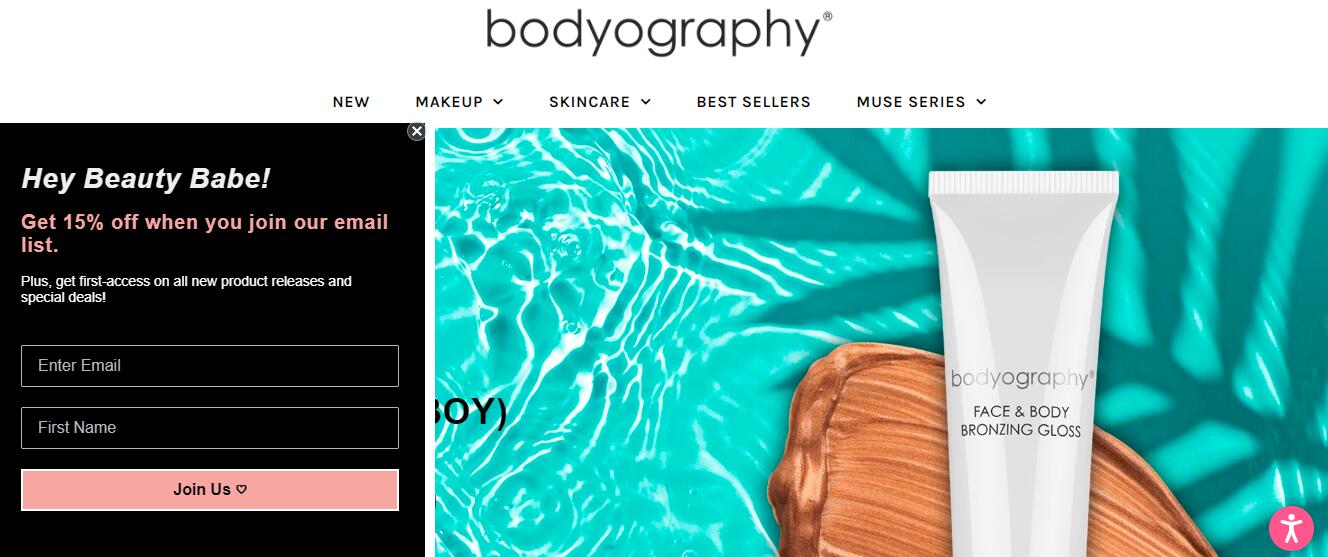Image resolution: width=1328 pixels, height=557 pixels.
Task: Expand the SKINCARE dropdown chevron
Action: click(646, 102)
